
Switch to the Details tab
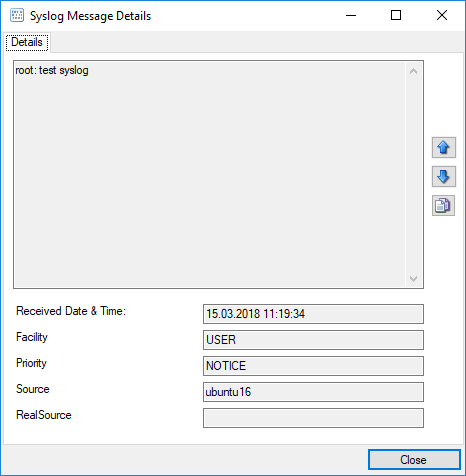coord(27,42)
